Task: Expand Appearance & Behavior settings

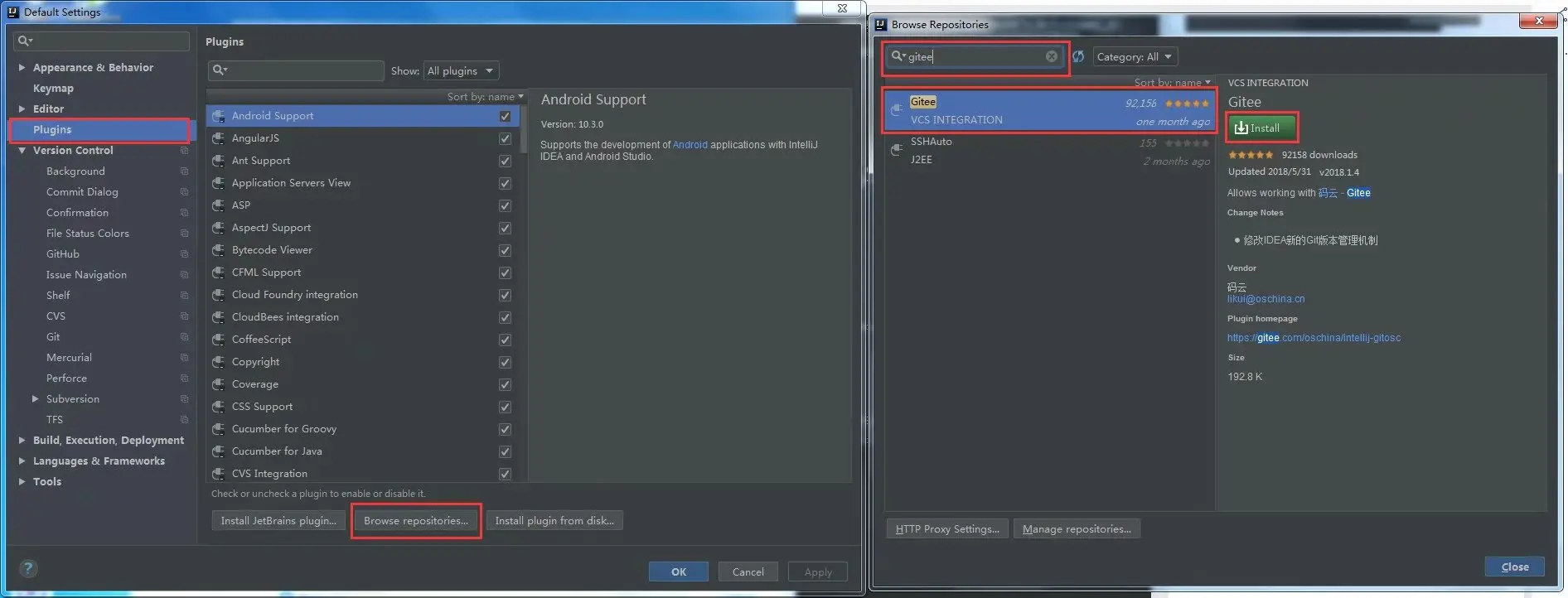Action: pos(22,68)
